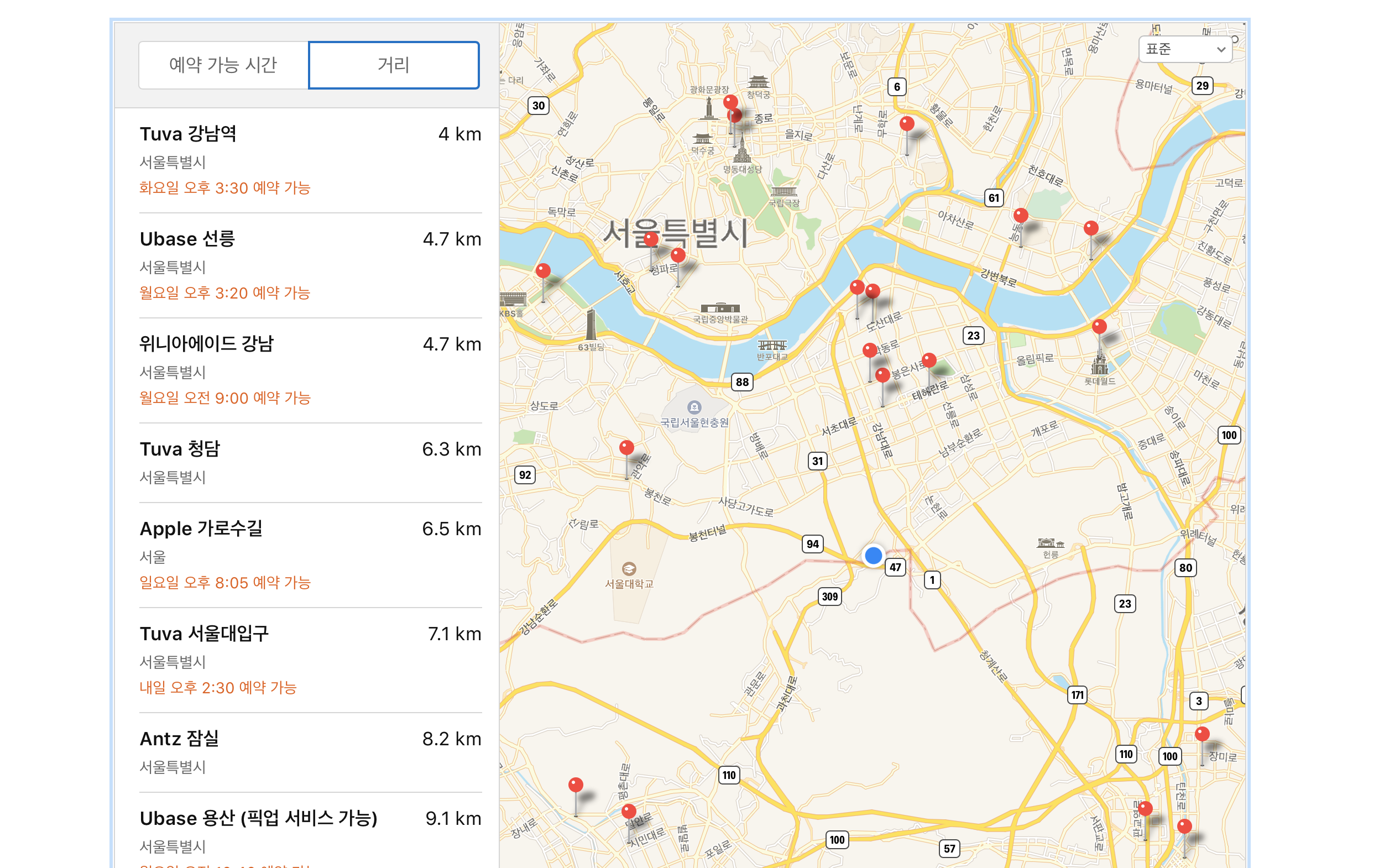Click the blue current location dot
The width and height of the screenshot is (1379, 868).
[x=873, y=555]
